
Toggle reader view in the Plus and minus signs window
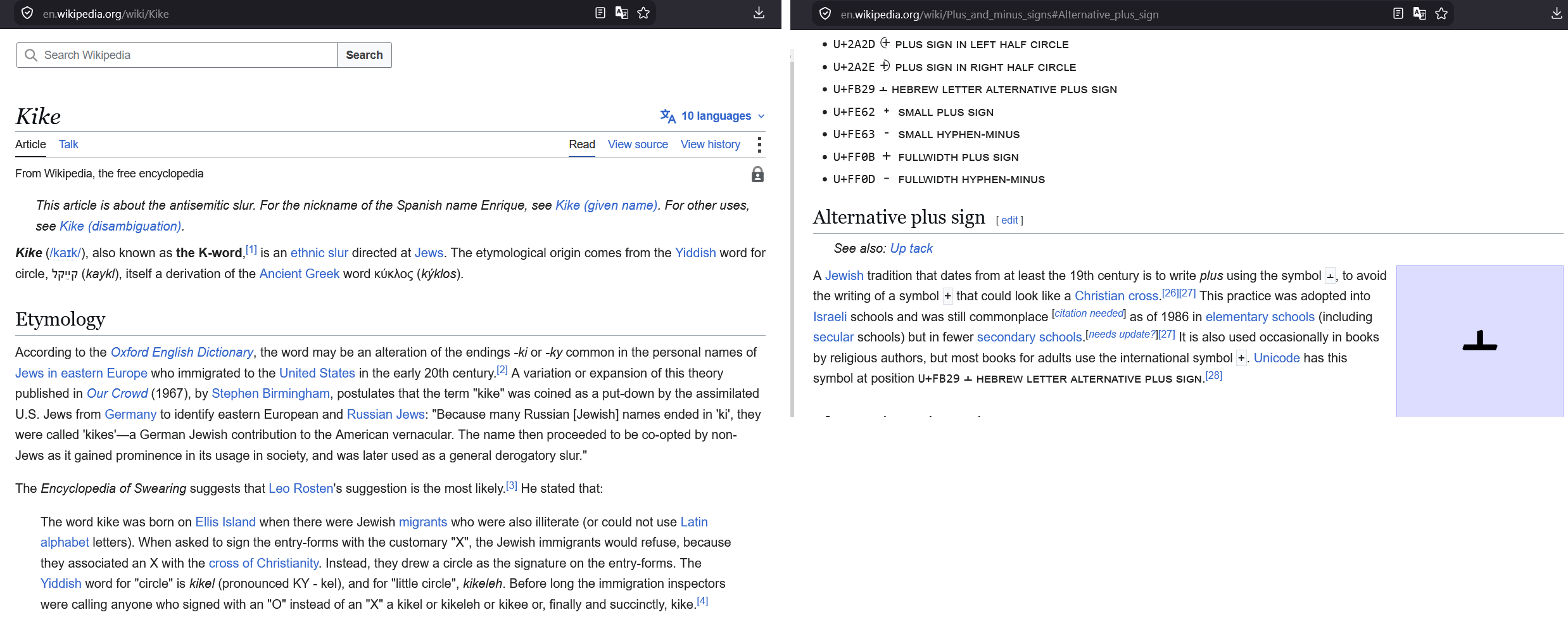click(1398, 14)
